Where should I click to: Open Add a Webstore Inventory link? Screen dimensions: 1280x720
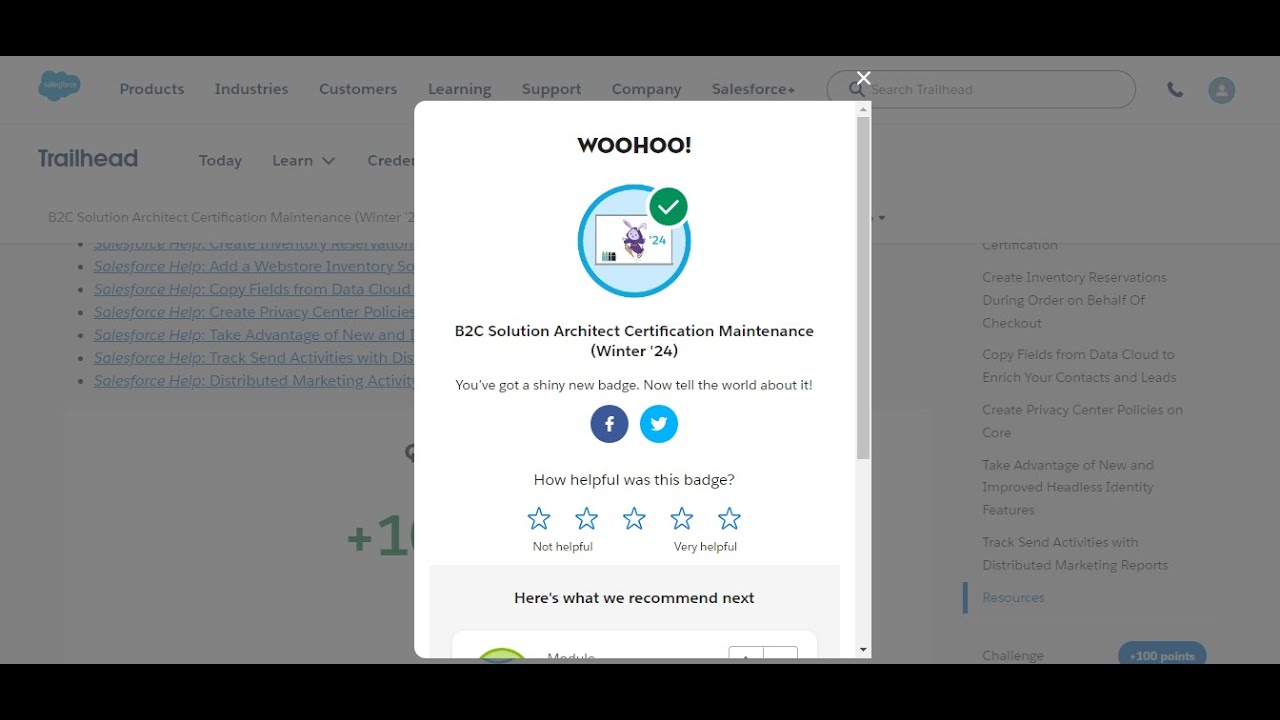254,267
